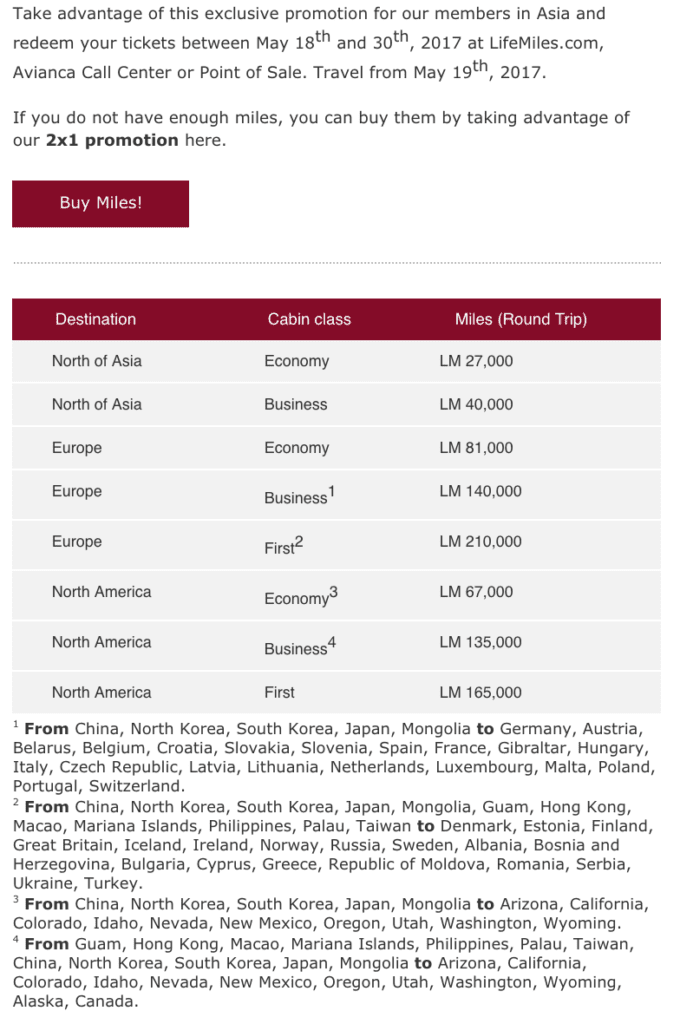Click the LM 67,000 miles value
Screen dimensions: 680x1024
(x=476, y=592)
